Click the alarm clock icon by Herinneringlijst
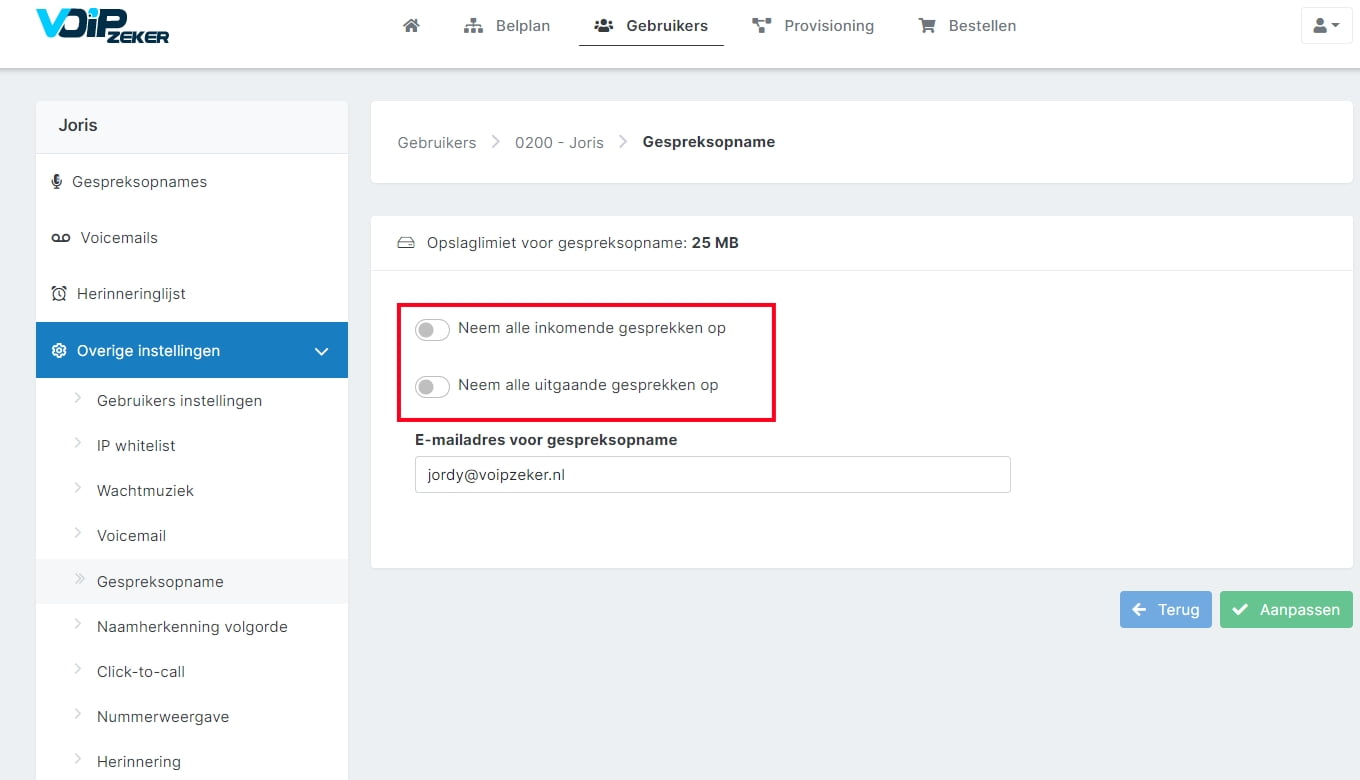Screen dimensions: 1360x780 [59, 294]
